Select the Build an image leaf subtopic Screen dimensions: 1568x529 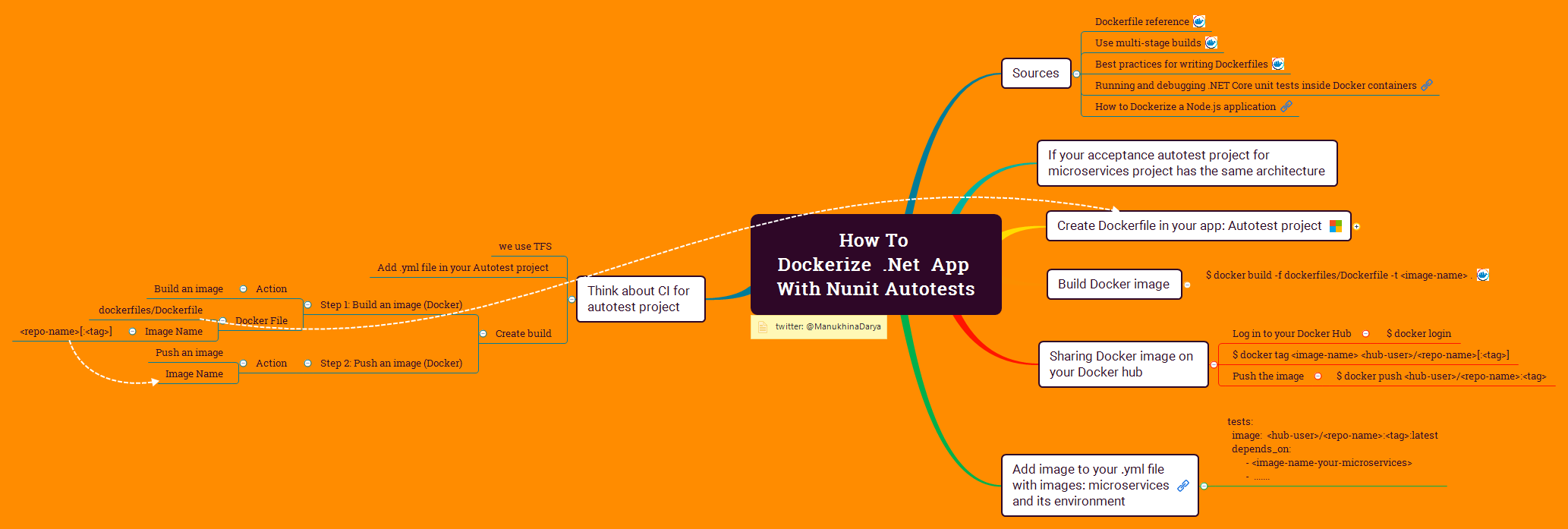click(x=188, y=289)
